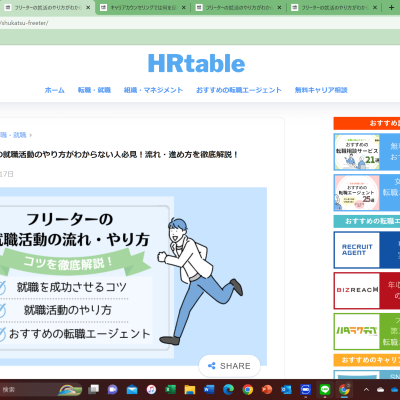Open the Mail app in taskbar

pos(132,389)
